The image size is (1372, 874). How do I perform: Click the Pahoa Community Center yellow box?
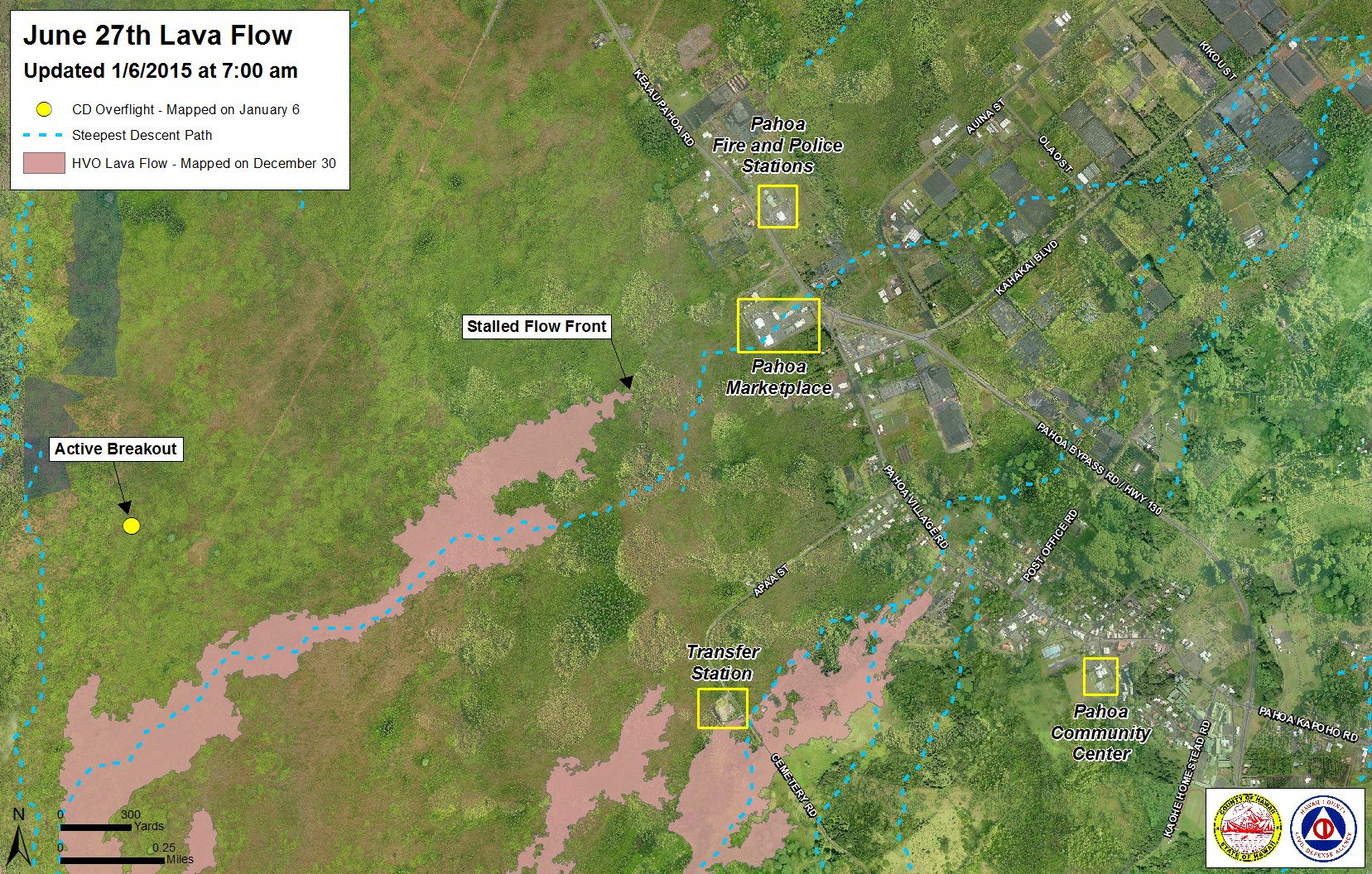pos(1100,676)
